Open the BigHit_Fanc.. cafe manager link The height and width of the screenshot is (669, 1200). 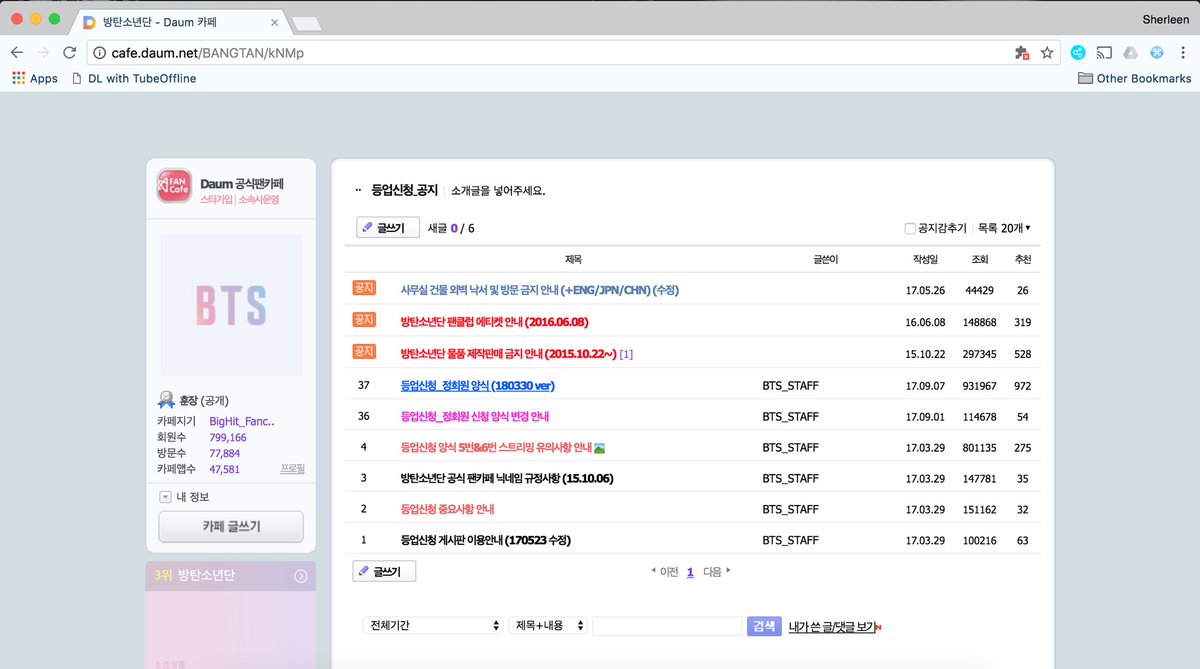pos(241,422)
